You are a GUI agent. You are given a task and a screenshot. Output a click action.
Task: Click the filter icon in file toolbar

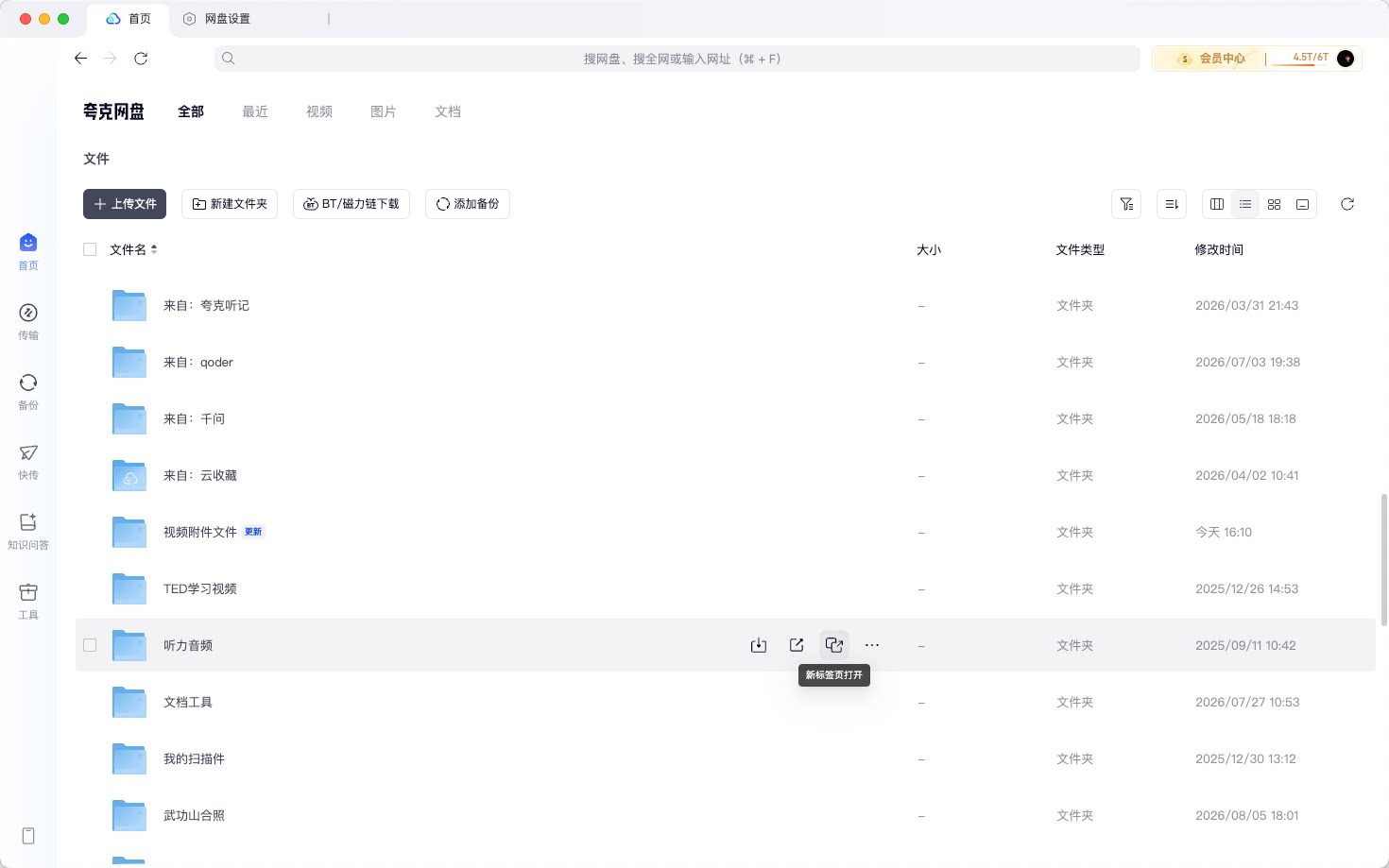(x=1126, y=204)
